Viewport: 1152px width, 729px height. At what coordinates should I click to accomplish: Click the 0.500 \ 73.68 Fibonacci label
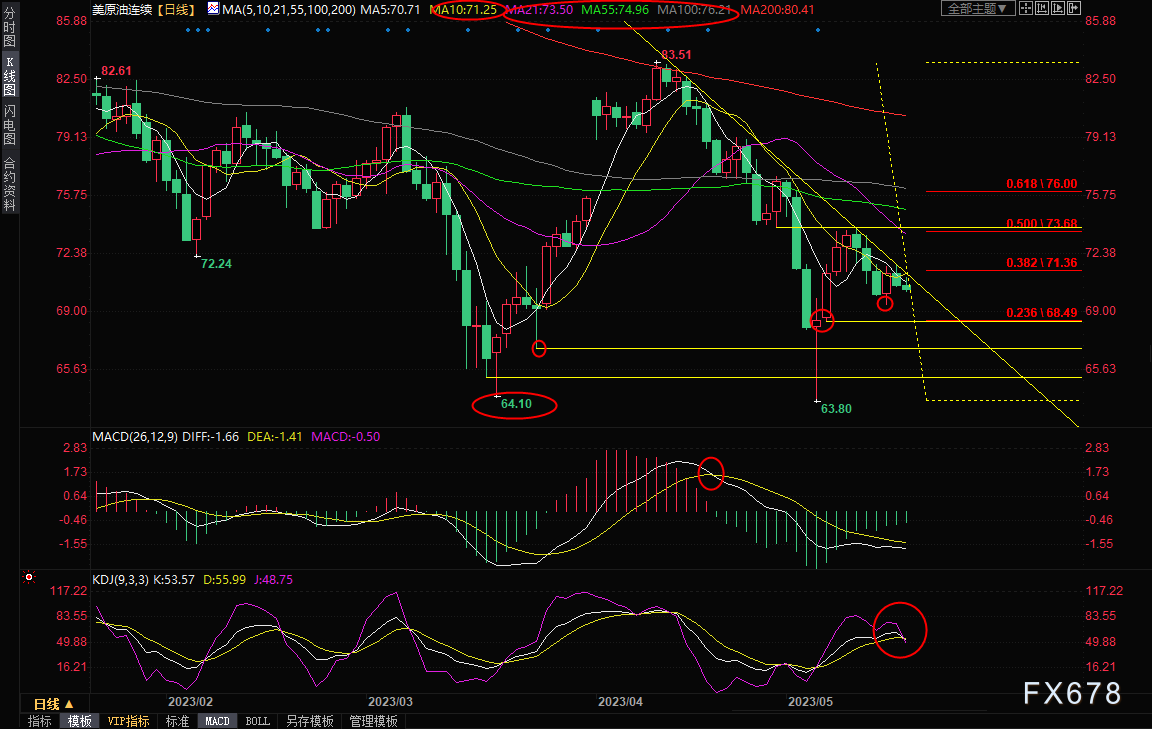pyautogui.click(x=1042, y=223)
